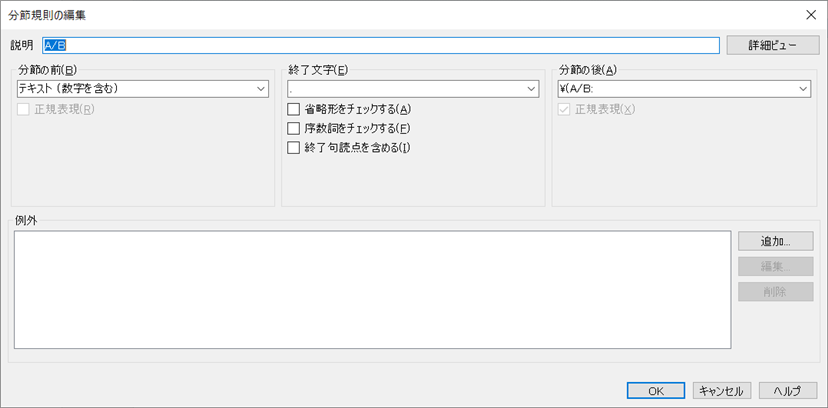The width and height of the screenshot is (828, 408).
Task: Open the 分節の前 combo box
Action: coord(143,89)
